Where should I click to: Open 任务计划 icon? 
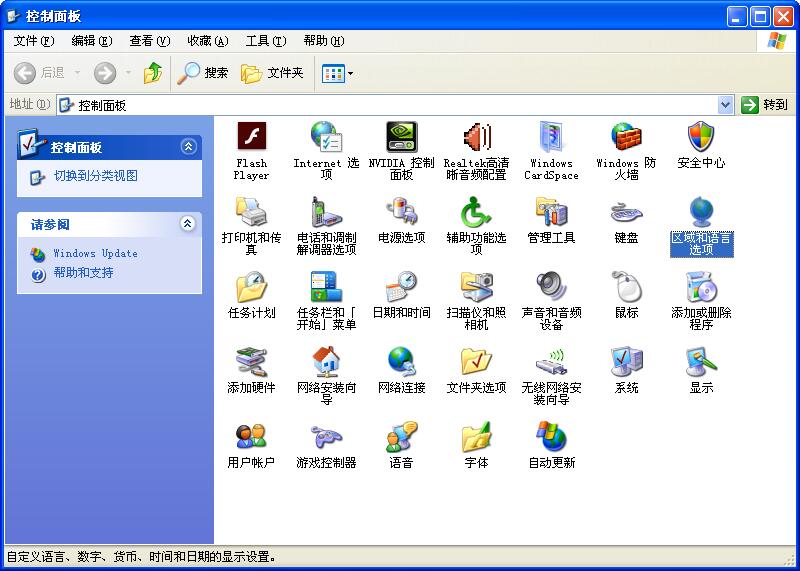[252, 286]
